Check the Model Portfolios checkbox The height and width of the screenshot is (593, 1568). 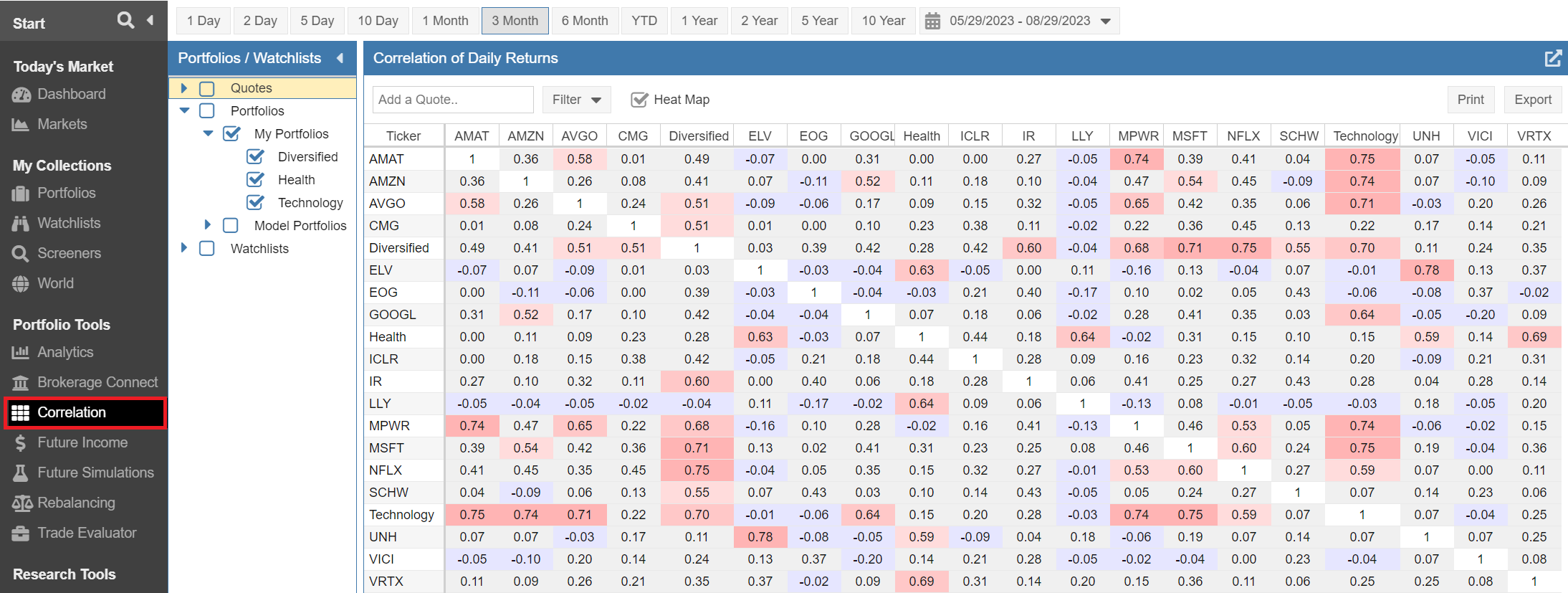(x=231, y=226)
